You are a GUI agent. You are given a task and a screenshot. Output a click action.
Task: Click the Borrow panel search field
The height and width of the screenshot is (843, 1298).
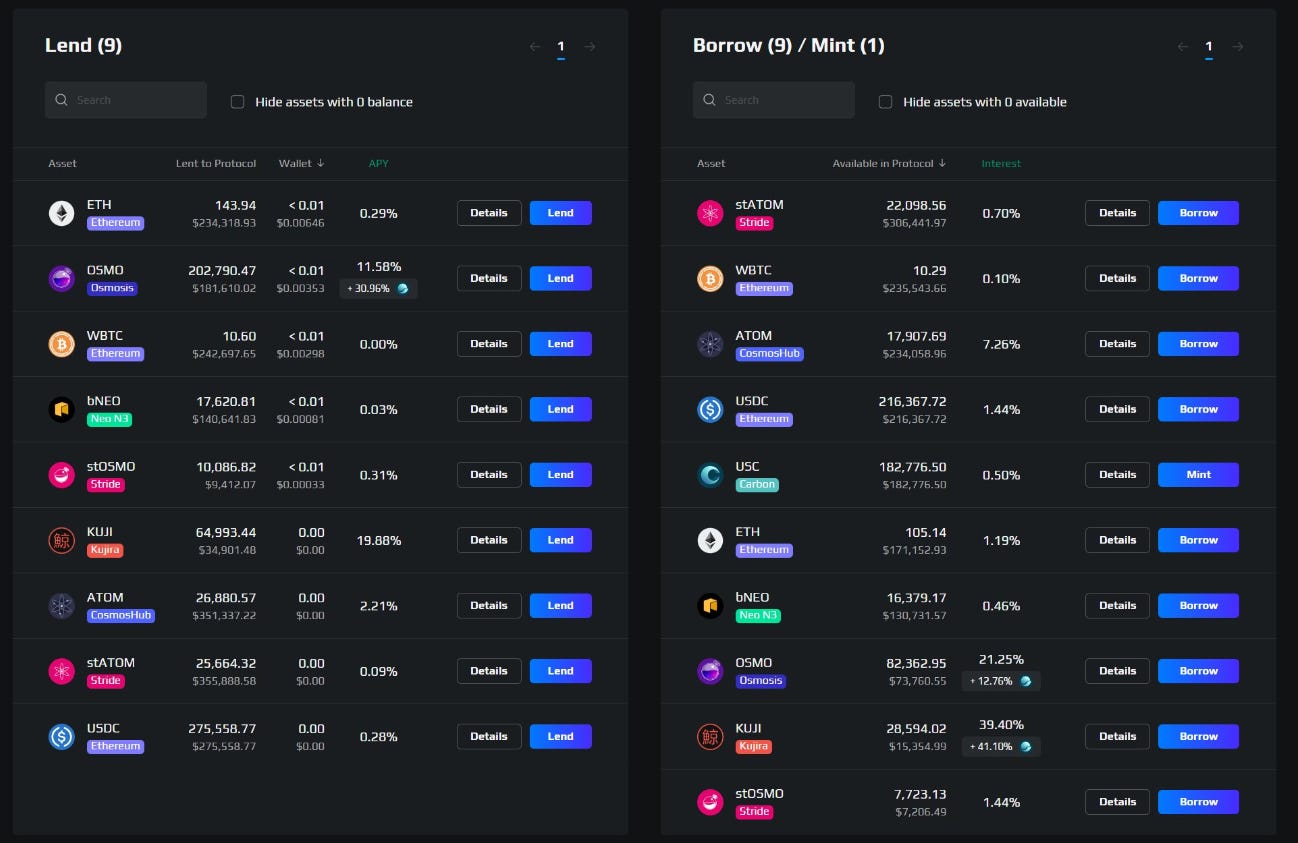click(x=774, y=100)
